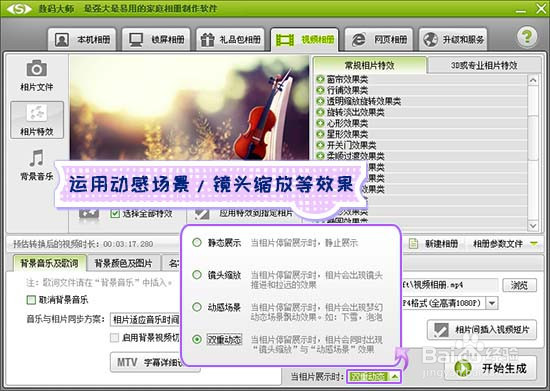
Task: Switch to 3D或专业相片特效 tab
Action: [x=484, y=65]
